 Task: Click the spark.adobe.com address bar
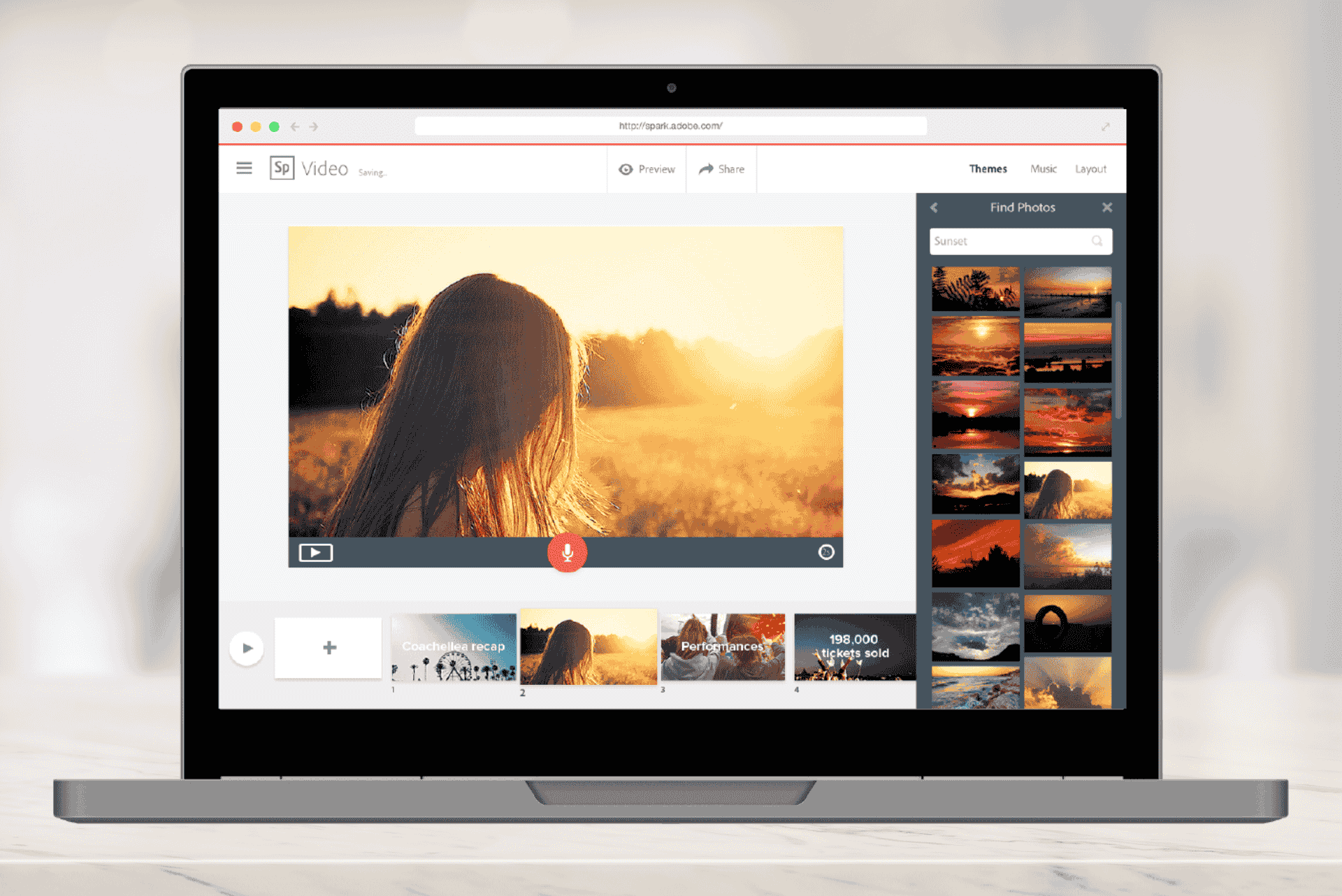coord(671,126)
